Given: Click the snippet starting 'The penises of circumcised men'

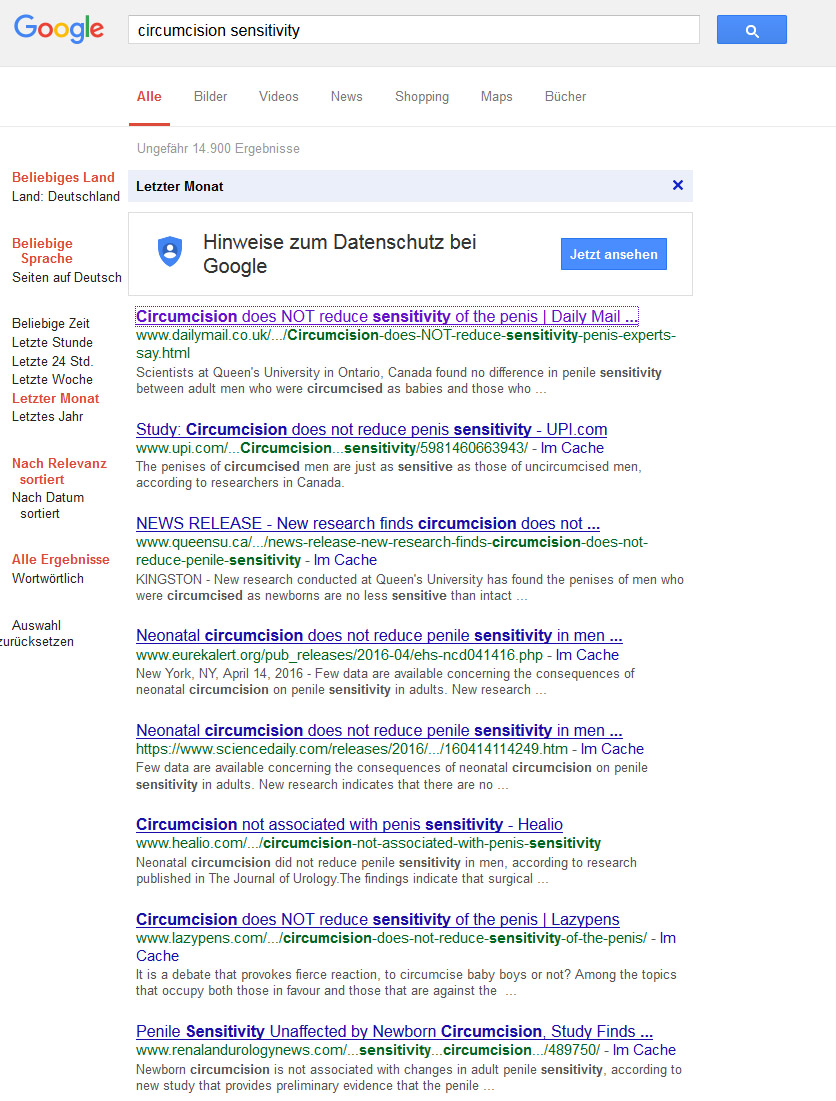Looking at the screenshot, I should 389,475.
